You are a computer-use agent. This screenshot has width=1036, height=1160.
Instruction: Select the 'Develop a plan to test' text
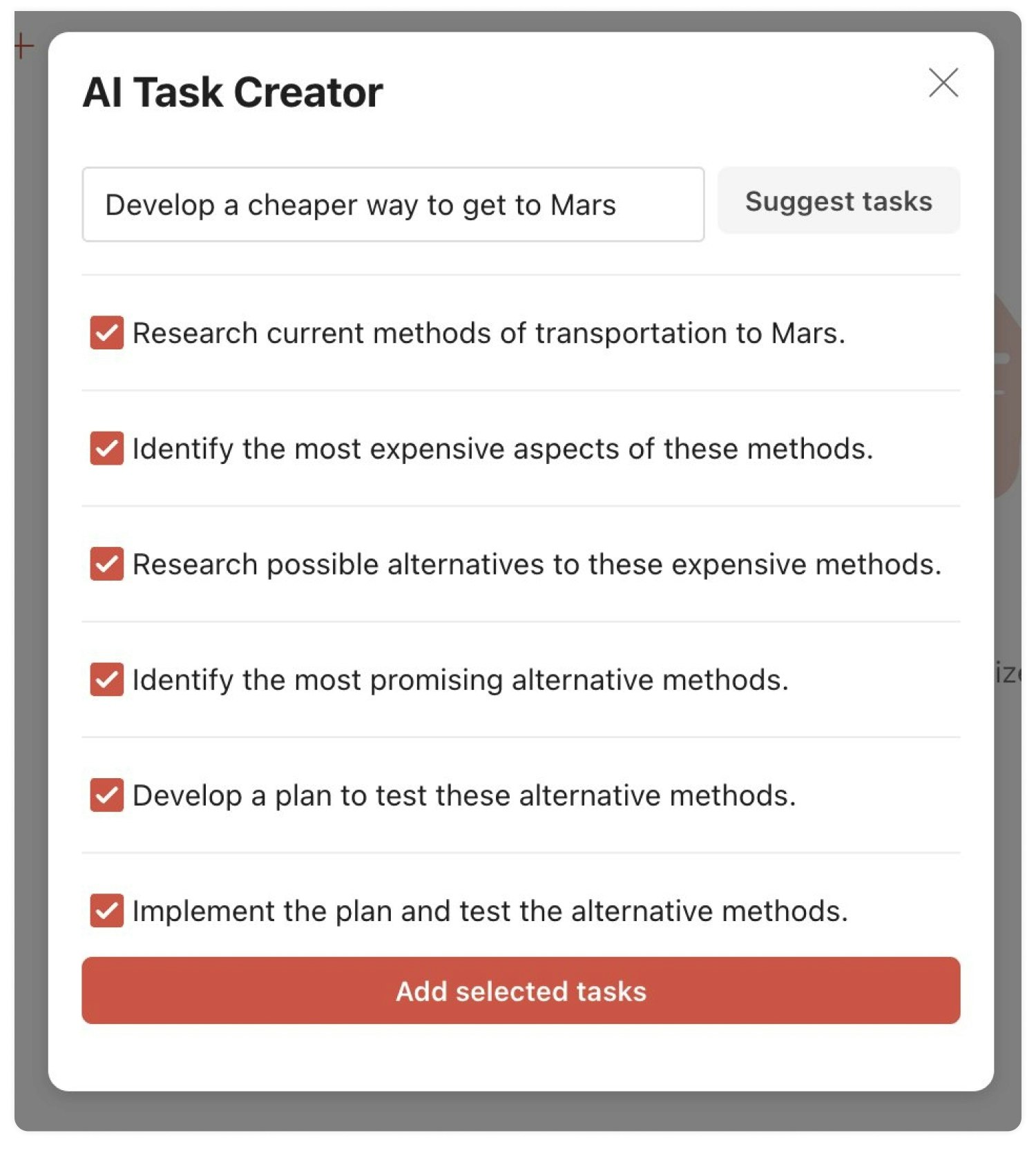[464, 795]
